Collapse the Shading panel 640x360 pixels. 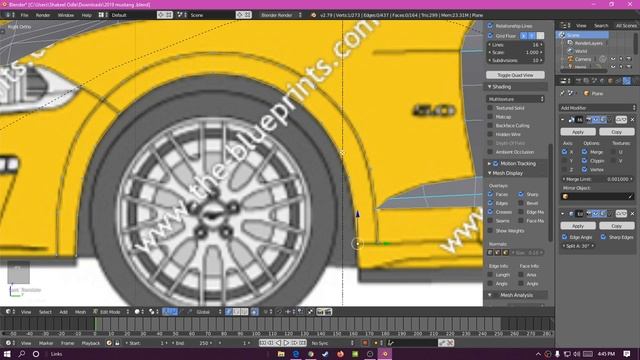point(489,87)
